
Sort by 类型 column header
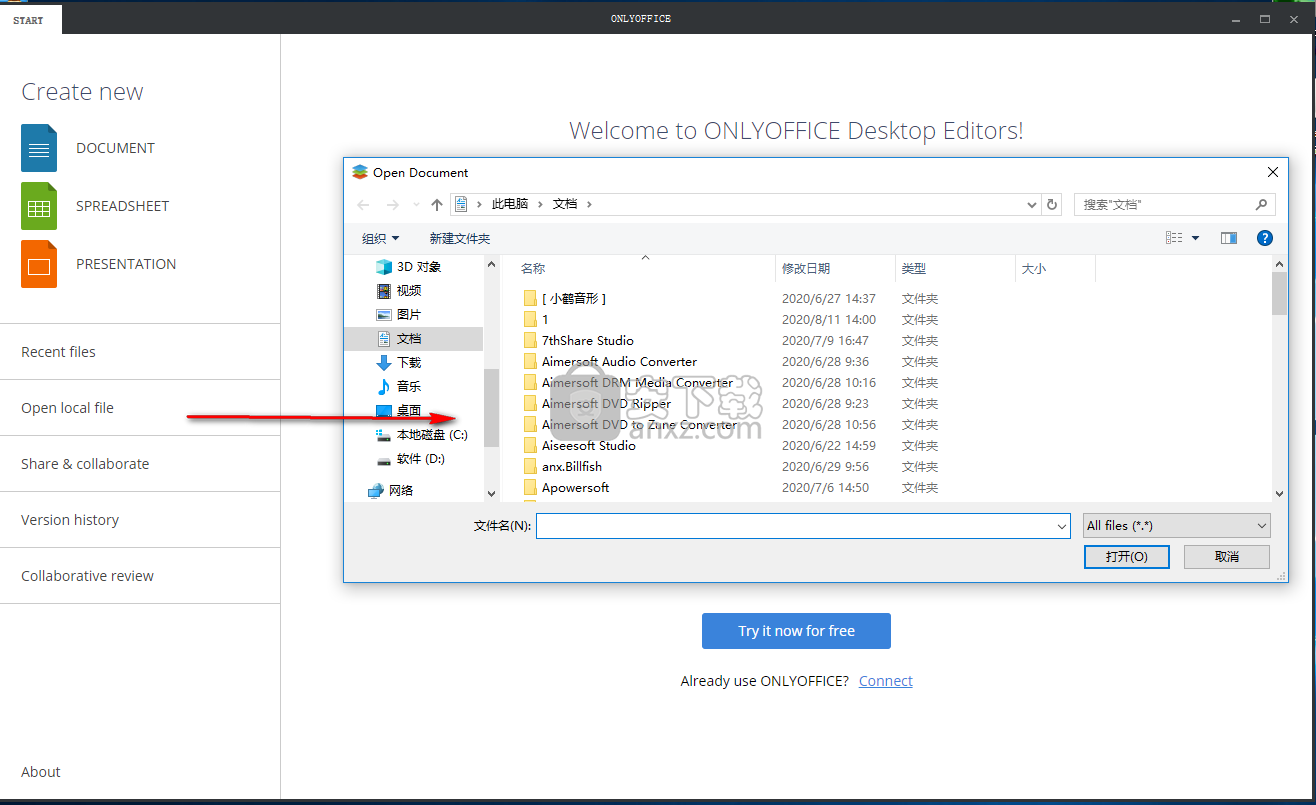click(x=914, y=269)
